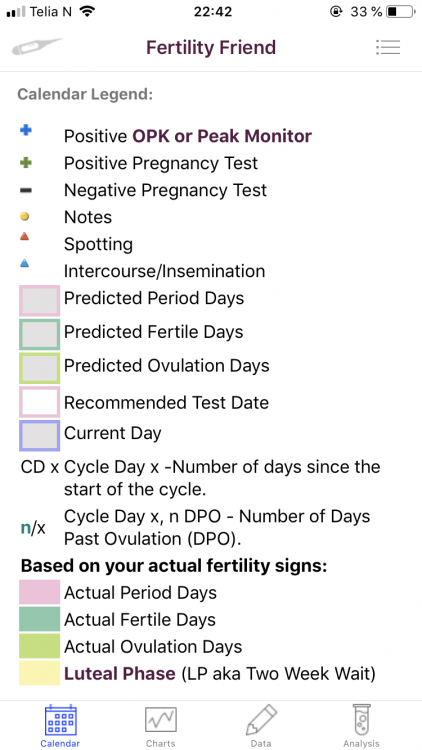Open the Analysis test tube tab
Viewport: 422px width, 750px height.
pyautogui.click(x=361, y=726)
